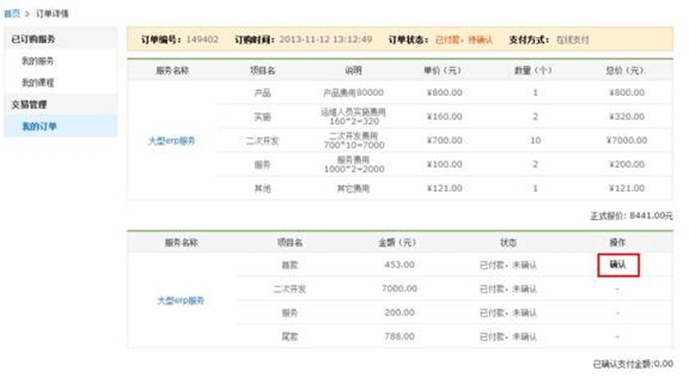Viewport: 689px width, 377px height.
Task: Click the 正式报价 8441.00元 total
Action: click(631, 216)
